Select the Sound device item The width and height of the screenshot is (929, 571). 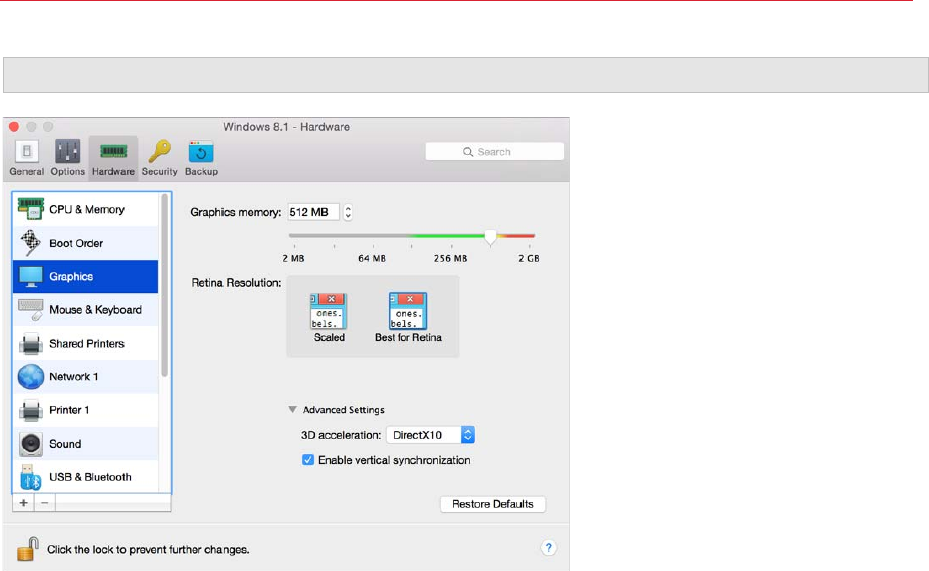pos(85,444)
